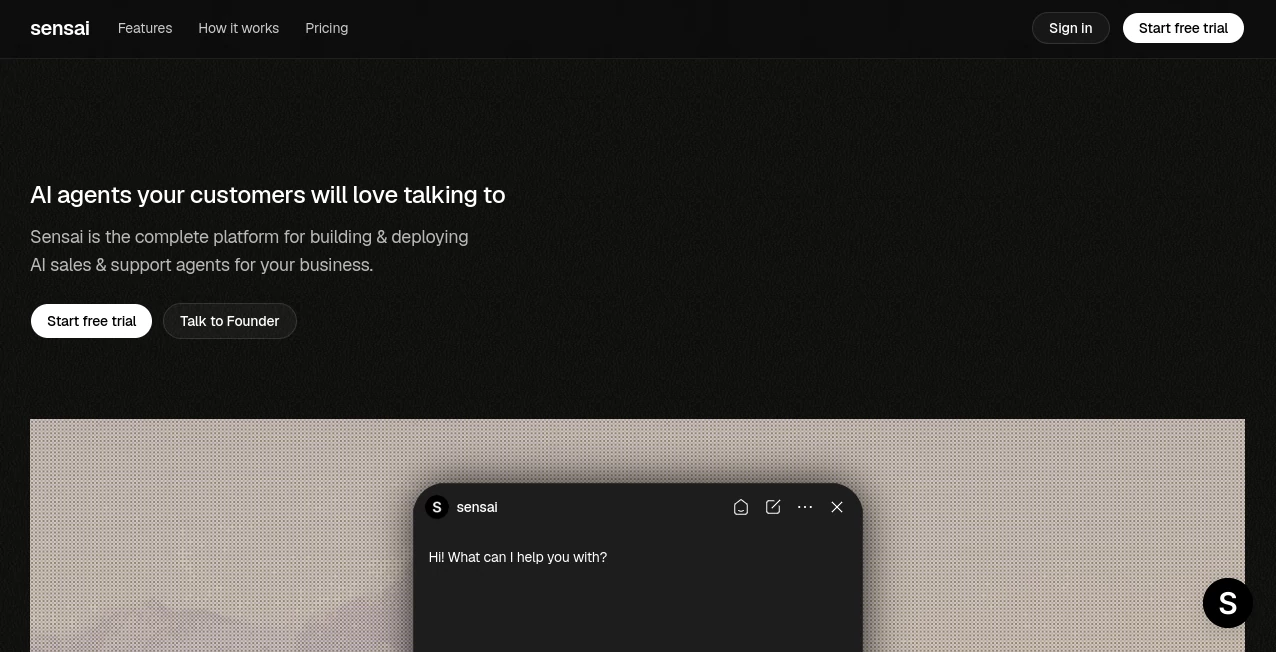Open the Features nav item
1276x652 pixels.
pos(145,28)
